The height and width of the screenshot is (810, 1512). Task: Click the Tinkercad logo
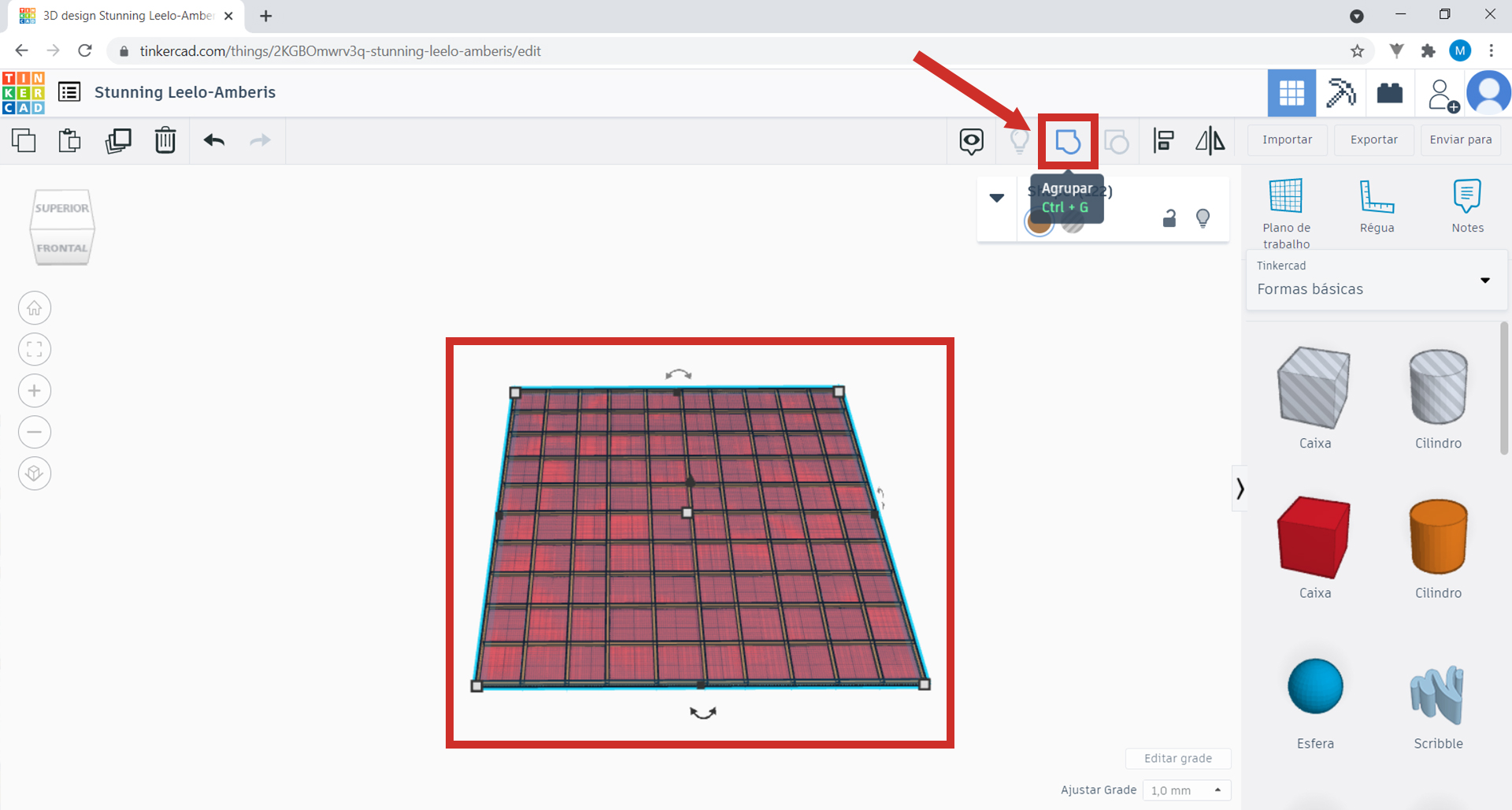click(x=24, y=93)
